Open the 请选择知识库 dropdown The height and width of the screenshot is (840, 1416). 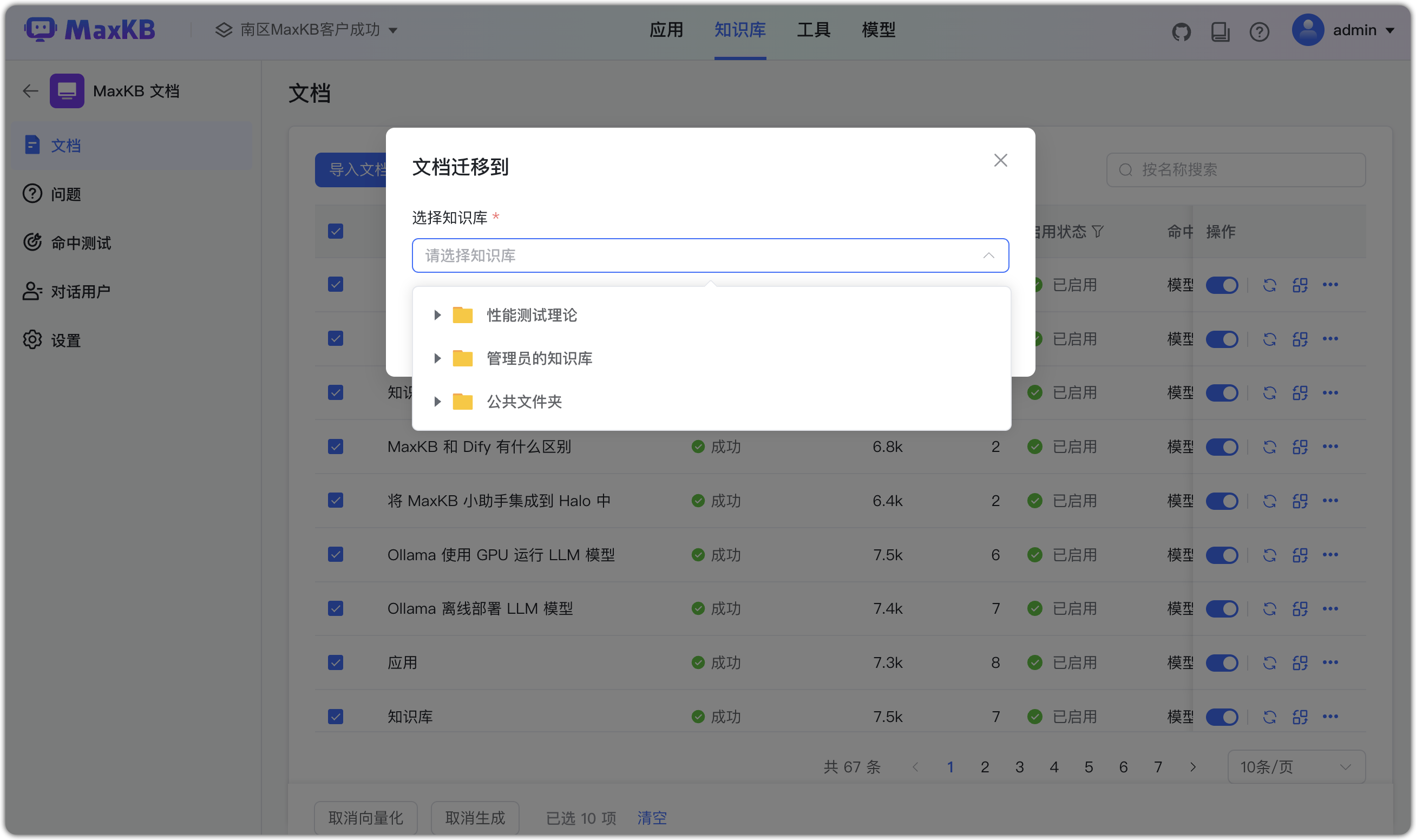[x=710, y=255]
